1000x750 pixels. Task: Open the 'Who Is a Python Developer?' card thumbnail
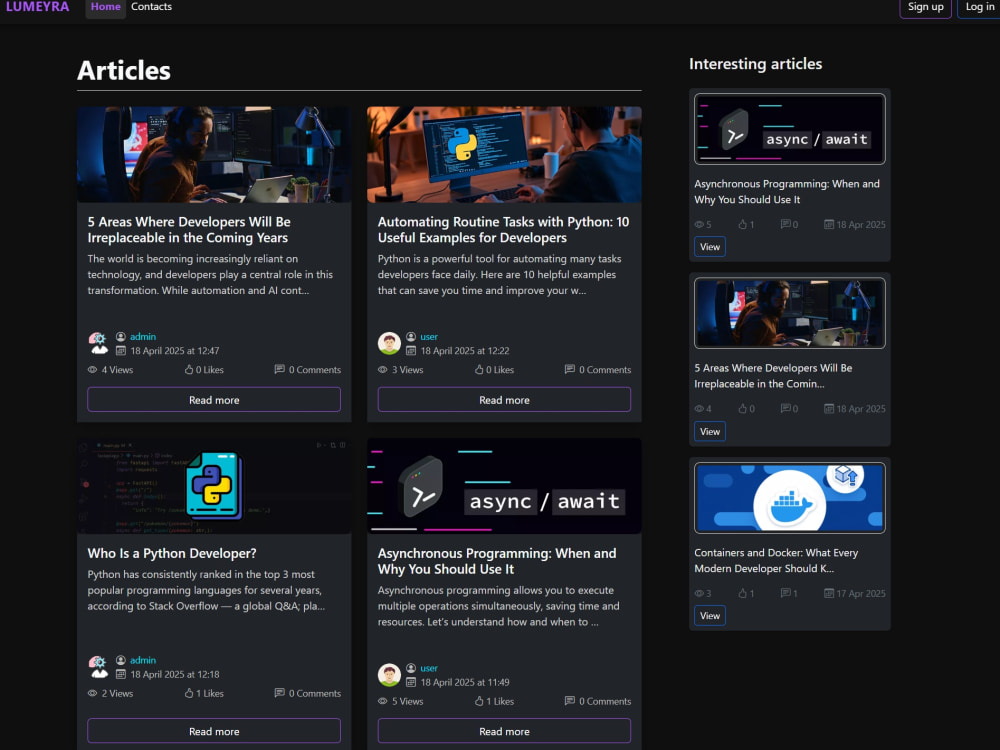[x=214, y=486]
